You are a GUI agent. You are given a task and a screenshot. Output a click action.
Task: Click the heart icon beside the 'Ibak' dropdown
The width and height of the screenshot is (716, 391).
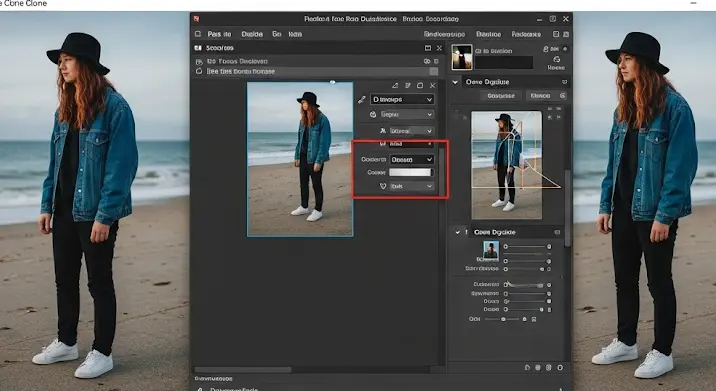(383, 186)
